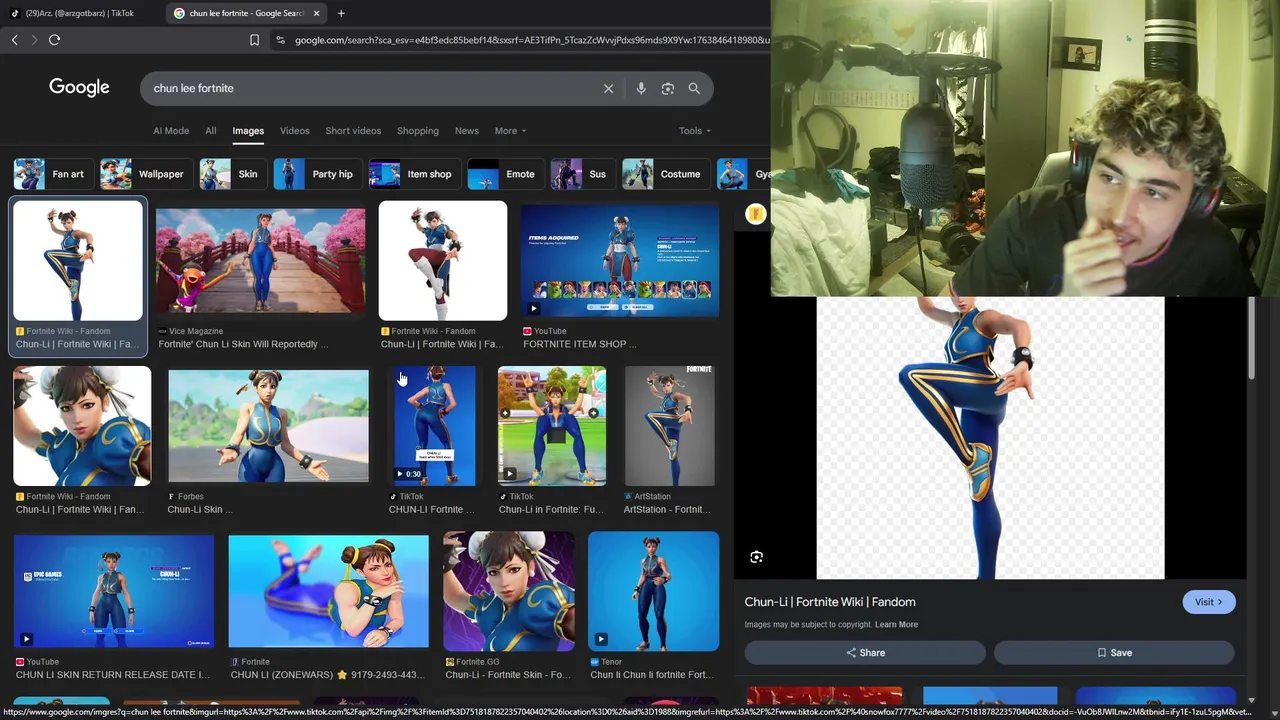Expand the More search options dropdown
The image size is (1280, 720).
pos(510,131)
